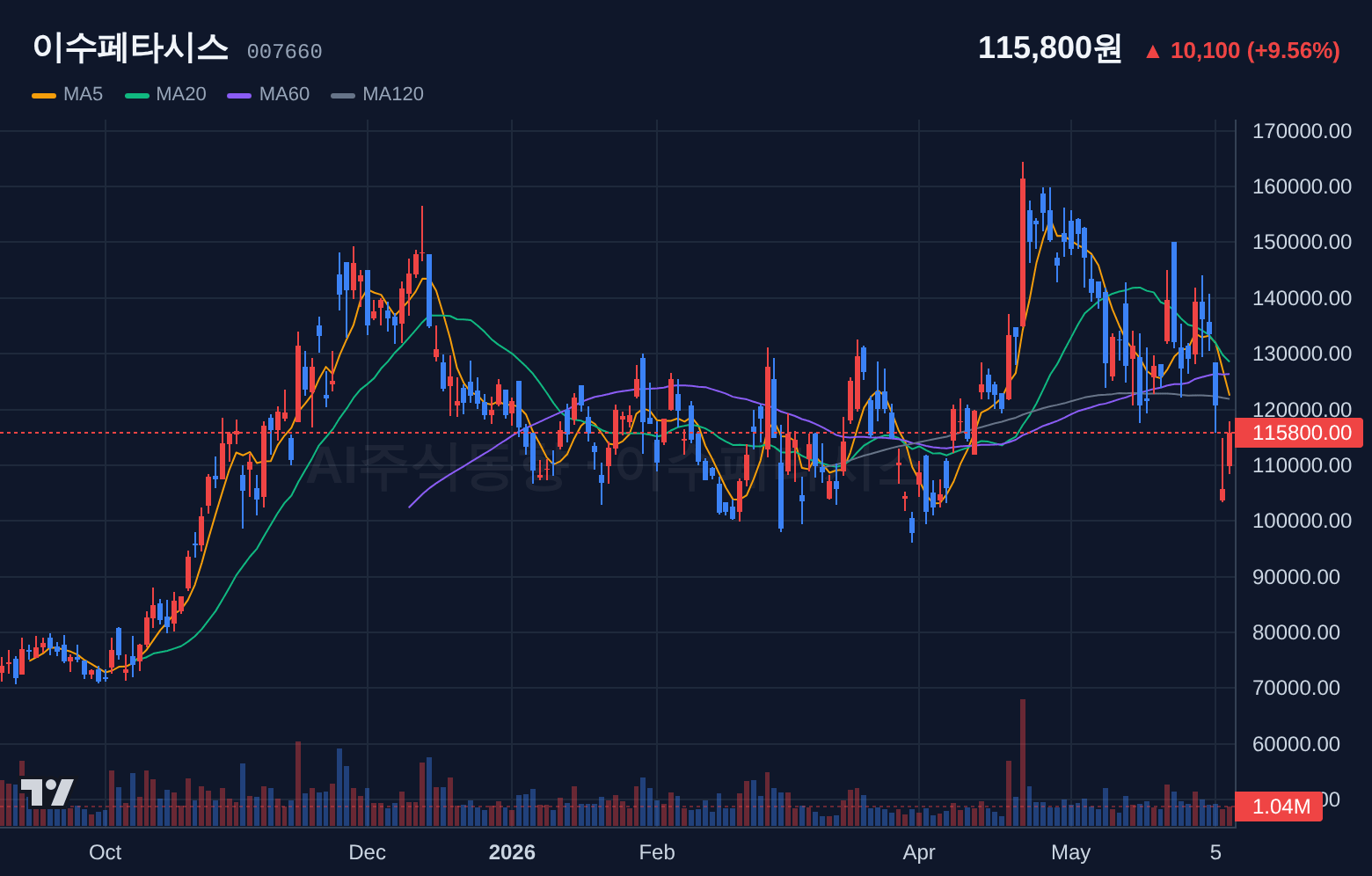Toggle the MA60 legend item
Image resolution: width=1372 pixels, height=876 pixels.
268,94
